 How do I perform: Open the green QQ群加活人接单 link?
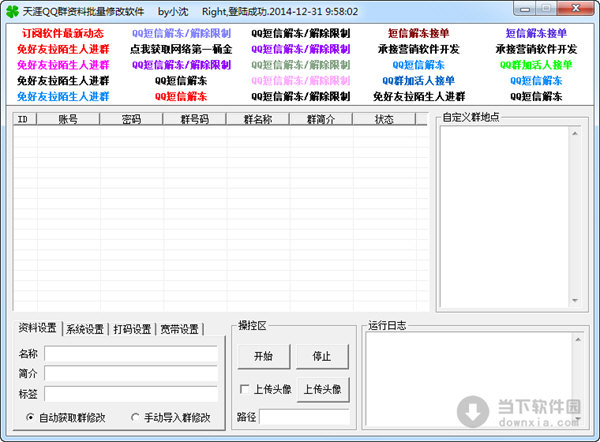pos(536,65)
